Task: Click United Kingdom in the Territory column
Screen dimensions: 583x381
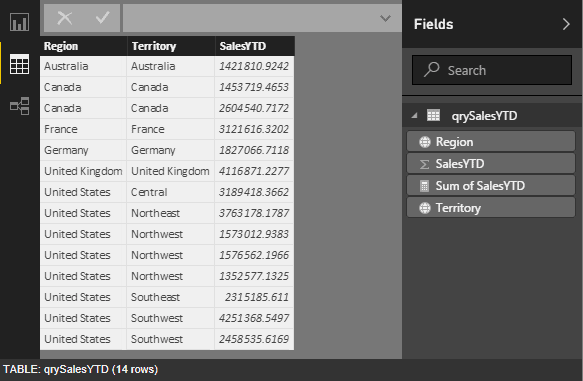Action: point(170,171)
